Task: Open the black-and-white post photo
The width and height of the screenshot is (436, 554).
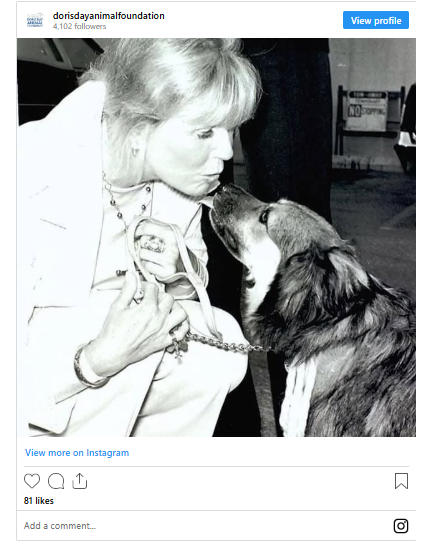Action: (216, 237)
